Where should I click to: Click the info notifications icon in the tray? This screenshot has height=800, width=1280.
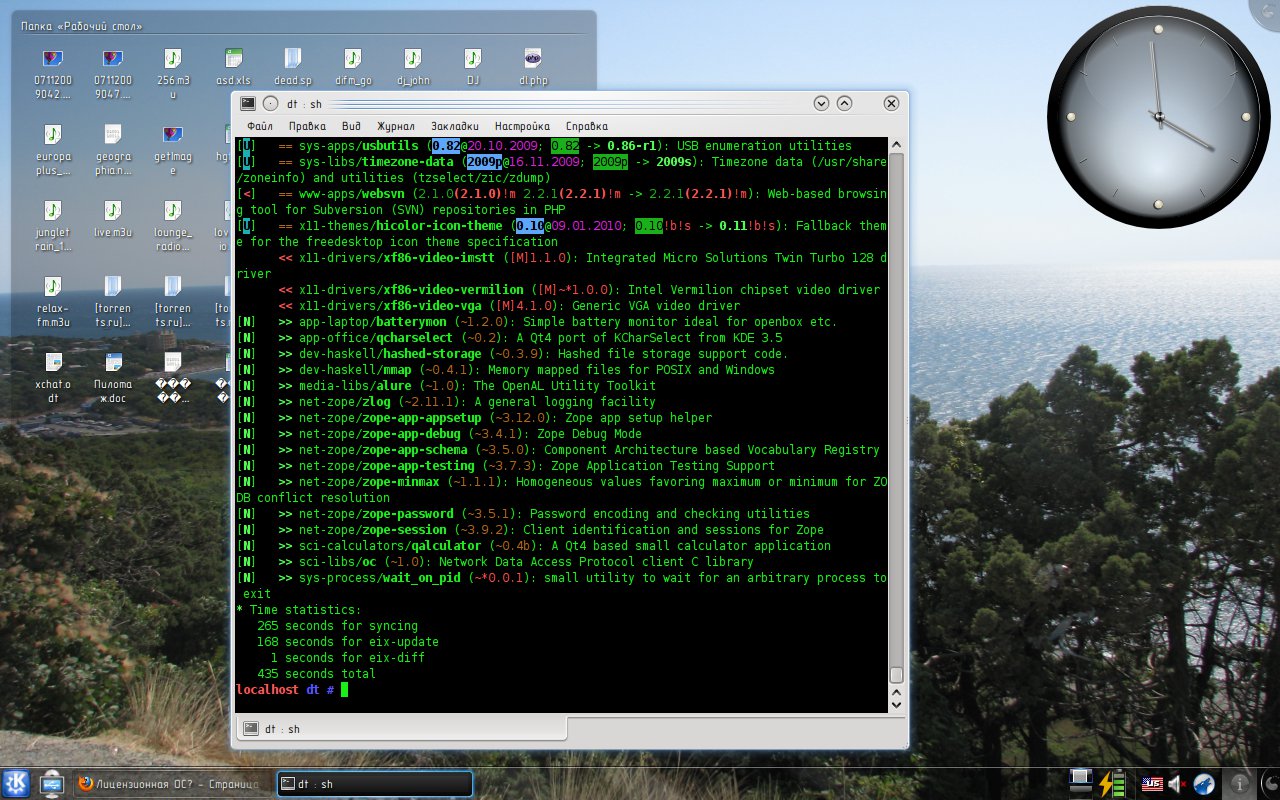point(1240,784)
